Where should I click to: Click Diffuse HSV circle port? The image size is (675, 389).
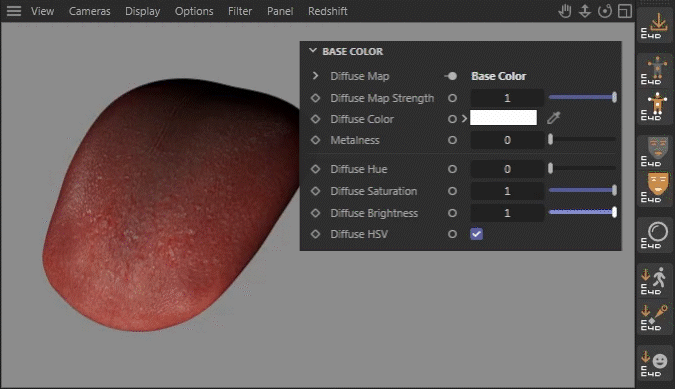[x=452, y=234]
